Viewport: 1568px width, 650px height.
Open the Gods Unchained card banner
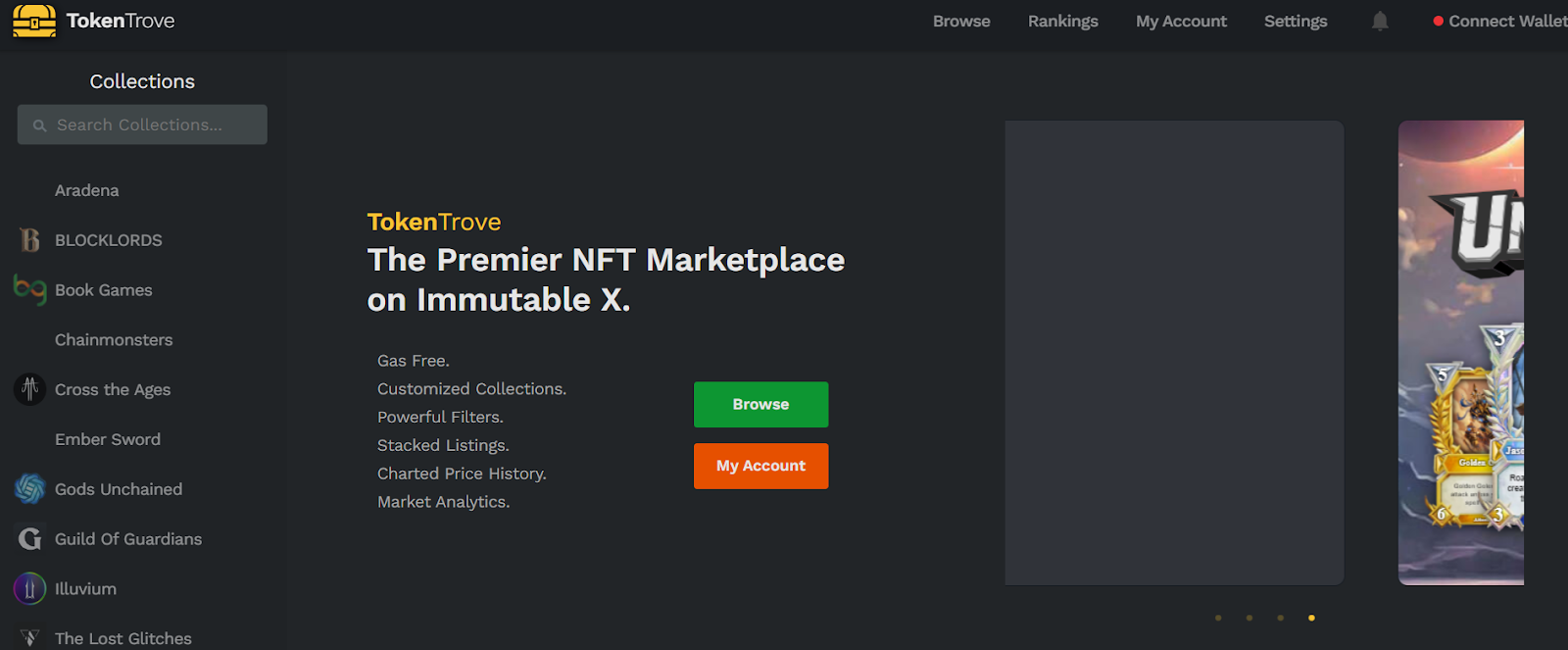pyautogui.click(x=1460, y=353)
